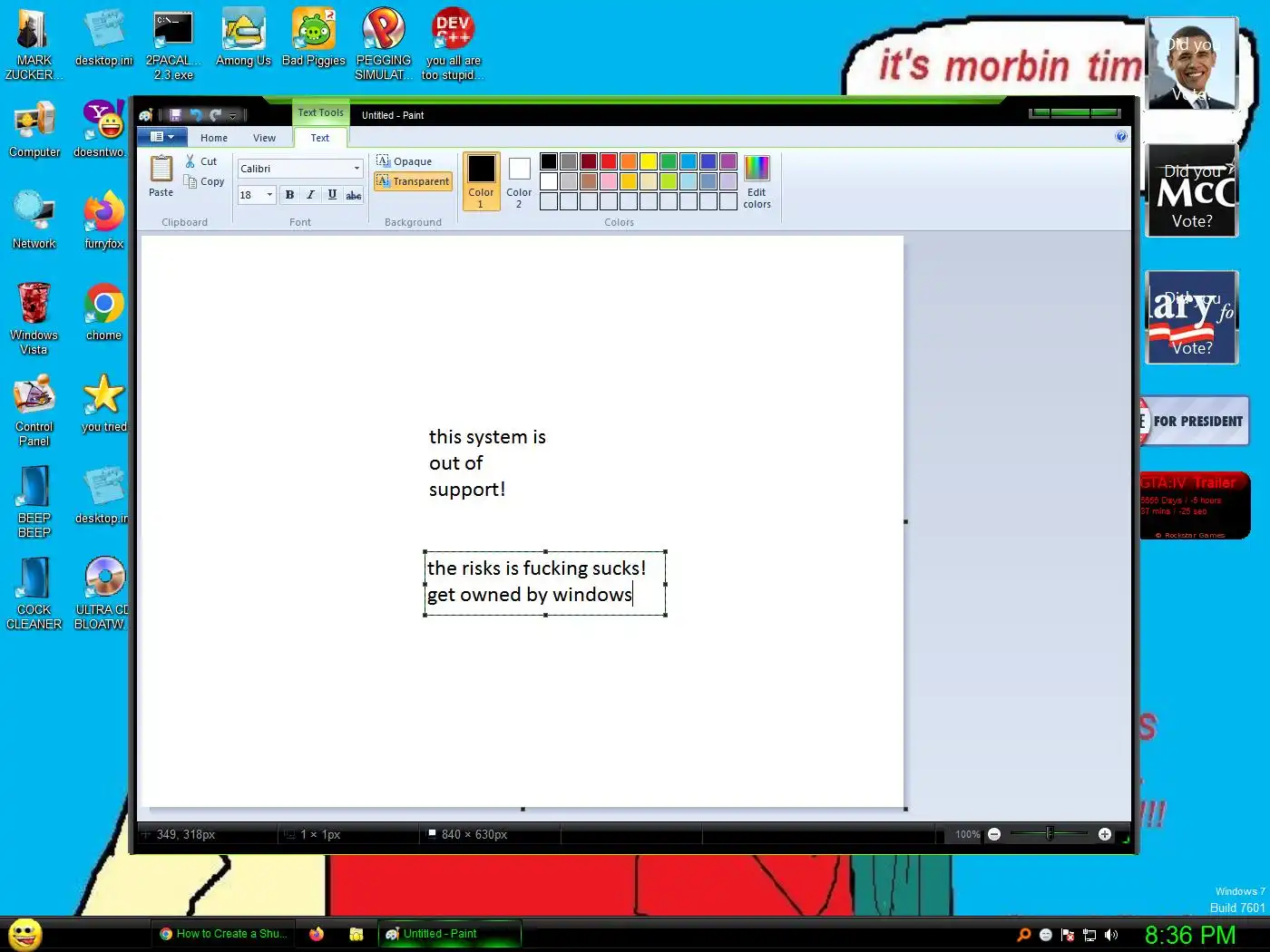Open the 'you all are too stupid' Dev-C++ icon
Viewport: 1270px width, 952px height.
coord(453,44)
